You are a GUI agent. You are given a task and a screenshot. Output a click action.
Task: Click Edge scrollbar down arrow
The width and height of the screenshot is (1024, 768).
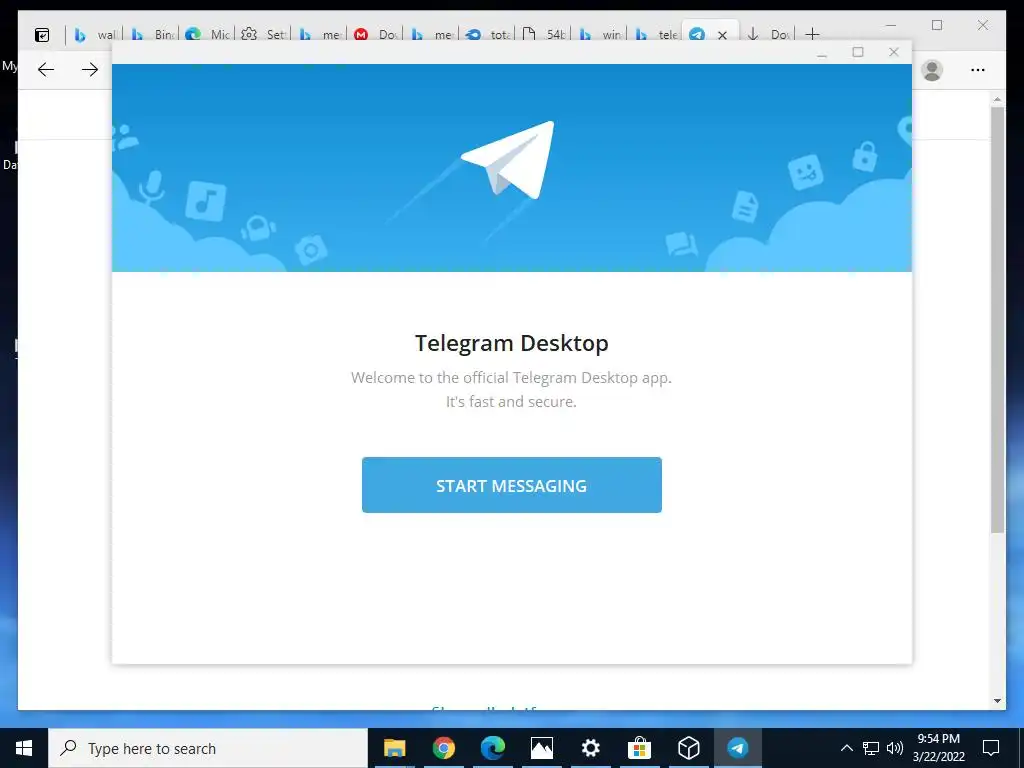pos(997,701)
